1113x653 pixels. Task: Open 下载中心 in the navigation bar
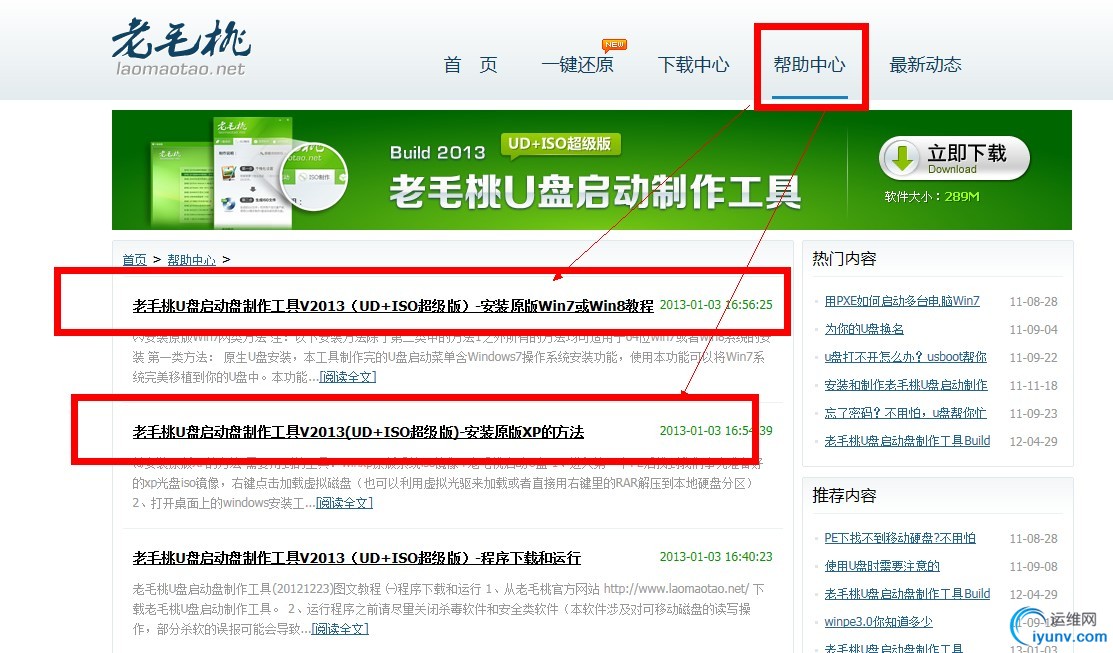point(693,65)
